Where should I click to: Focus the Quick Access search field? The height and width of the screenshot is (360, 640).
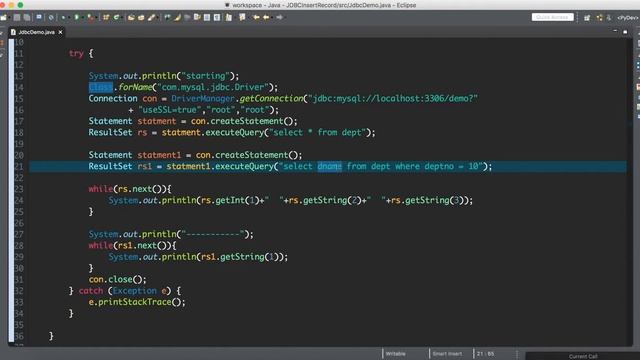coord(553,17)
